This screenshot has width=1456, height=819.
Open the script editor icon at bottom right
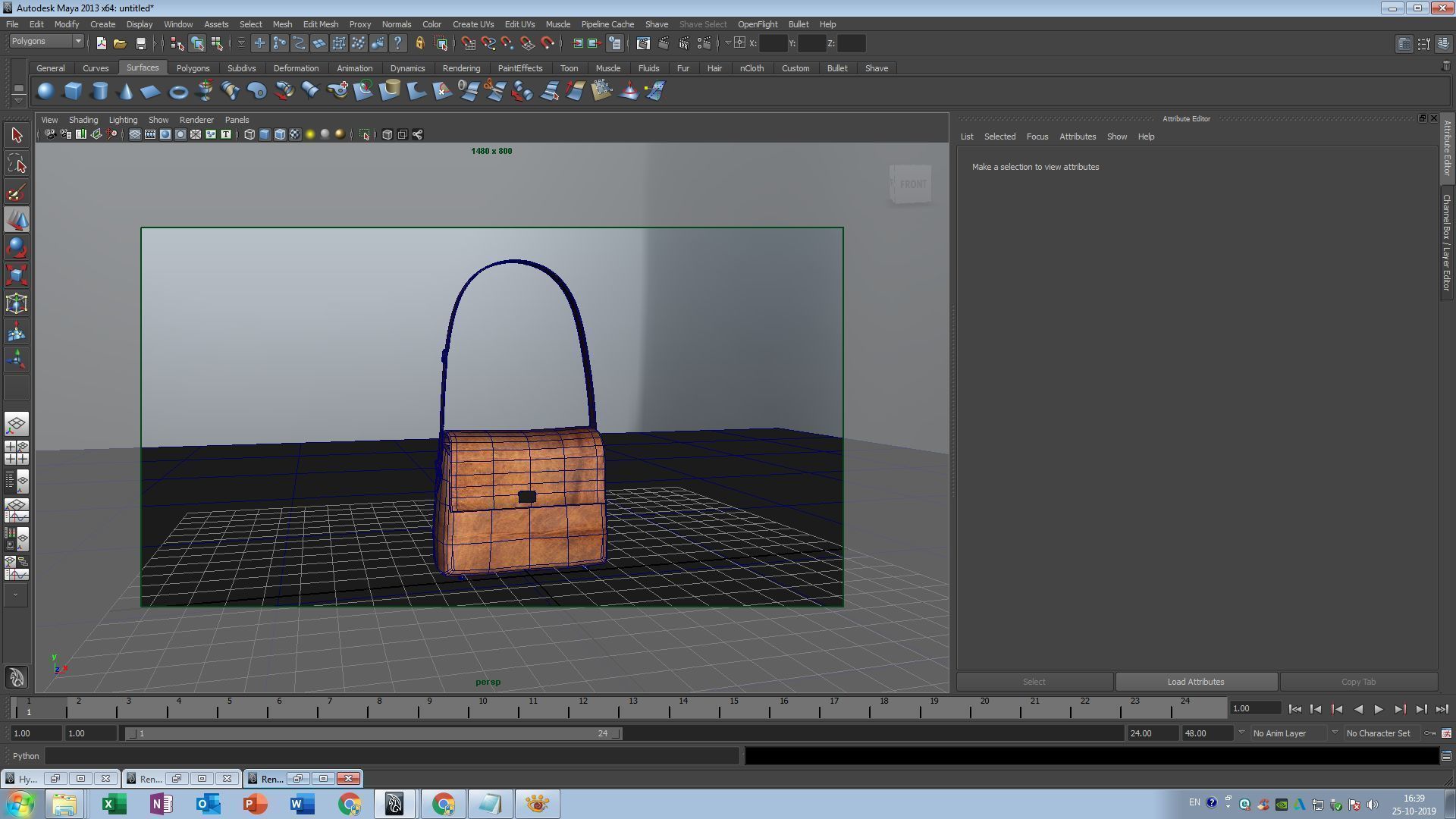click(1446, 756)
